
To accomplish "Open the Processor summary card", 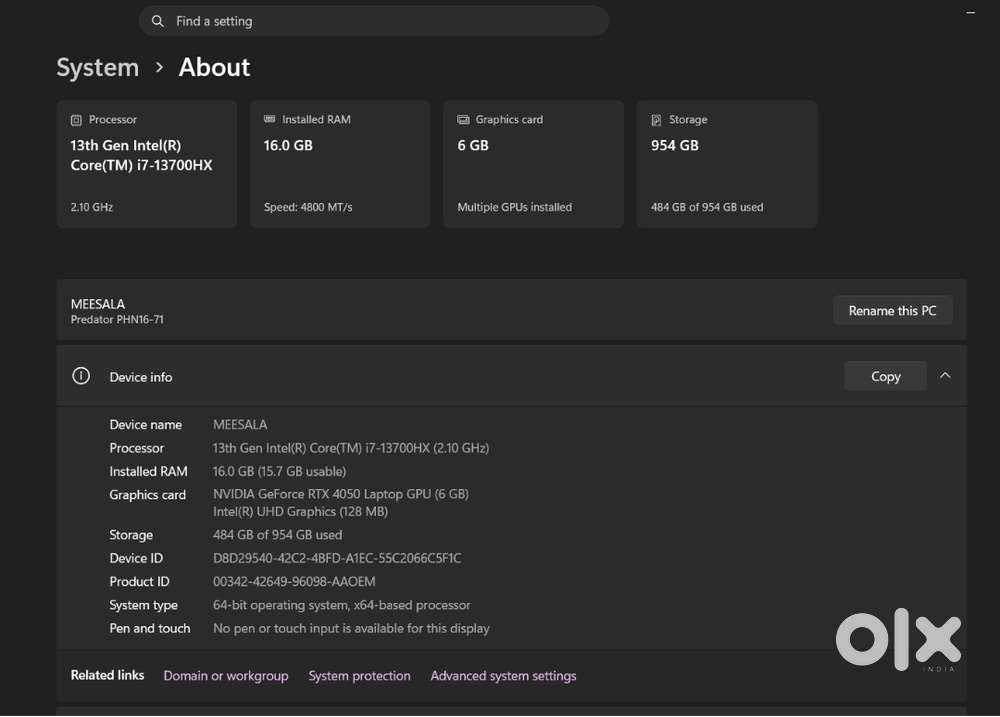I will tap(147, 164).
